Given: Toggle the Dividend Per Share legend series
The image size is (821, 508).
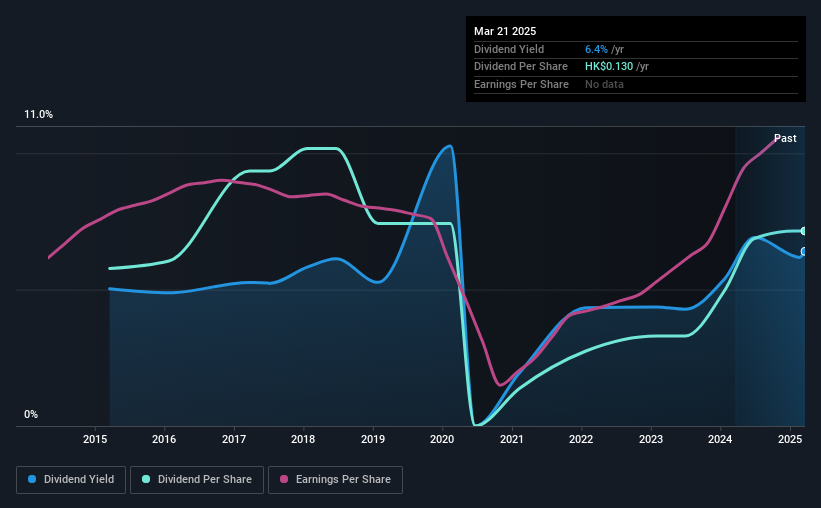Looking at the screenshot, I should [x=197, y=480].
